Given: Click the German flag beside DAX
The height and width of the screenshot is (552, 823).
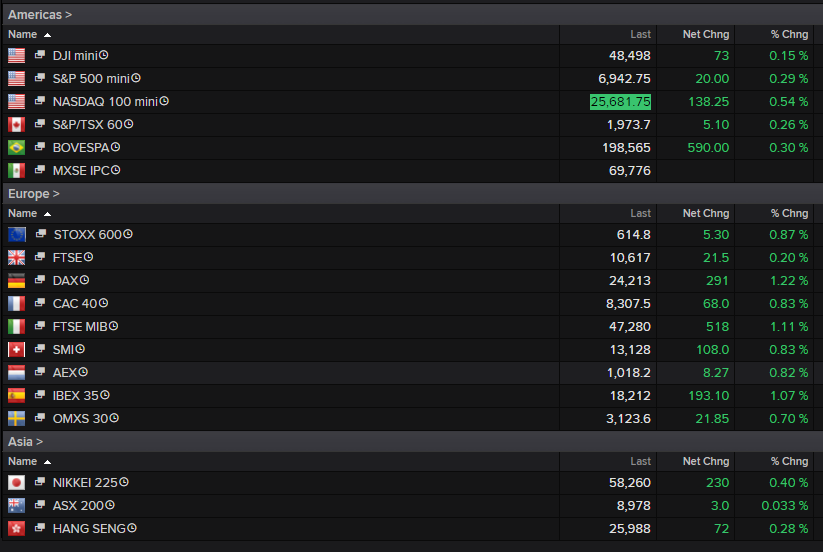Looking at the screenshot, I should coord(16,281).
